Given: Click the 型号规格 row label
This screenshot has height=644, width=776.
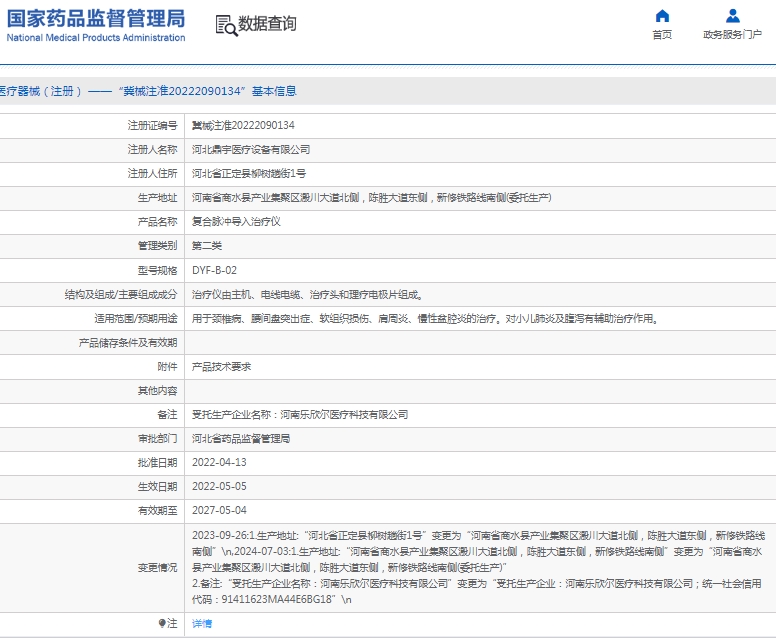Looking at the screenshot, I should [x=157, y=270].
